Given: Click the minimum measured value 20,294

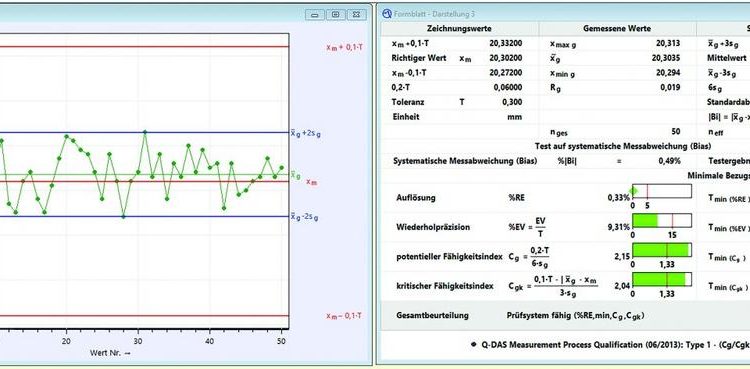Looking at the screenshot, I should [668, 73].
